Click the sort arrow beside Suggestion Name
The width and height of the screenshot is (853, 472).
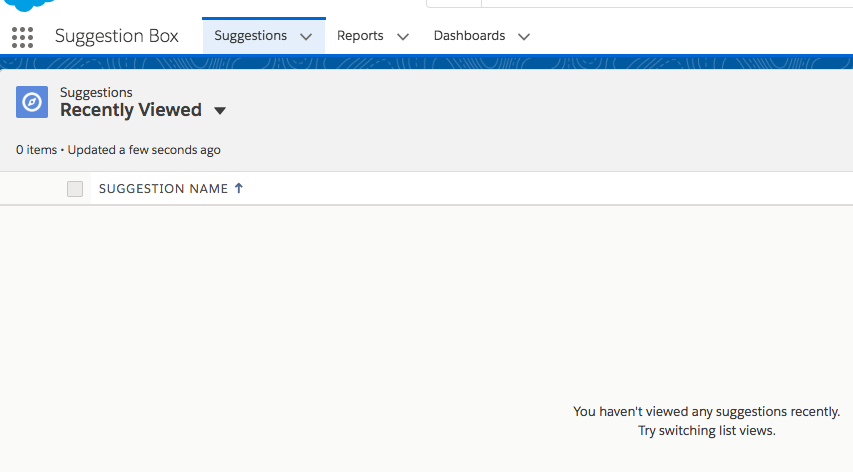point(239,188)
